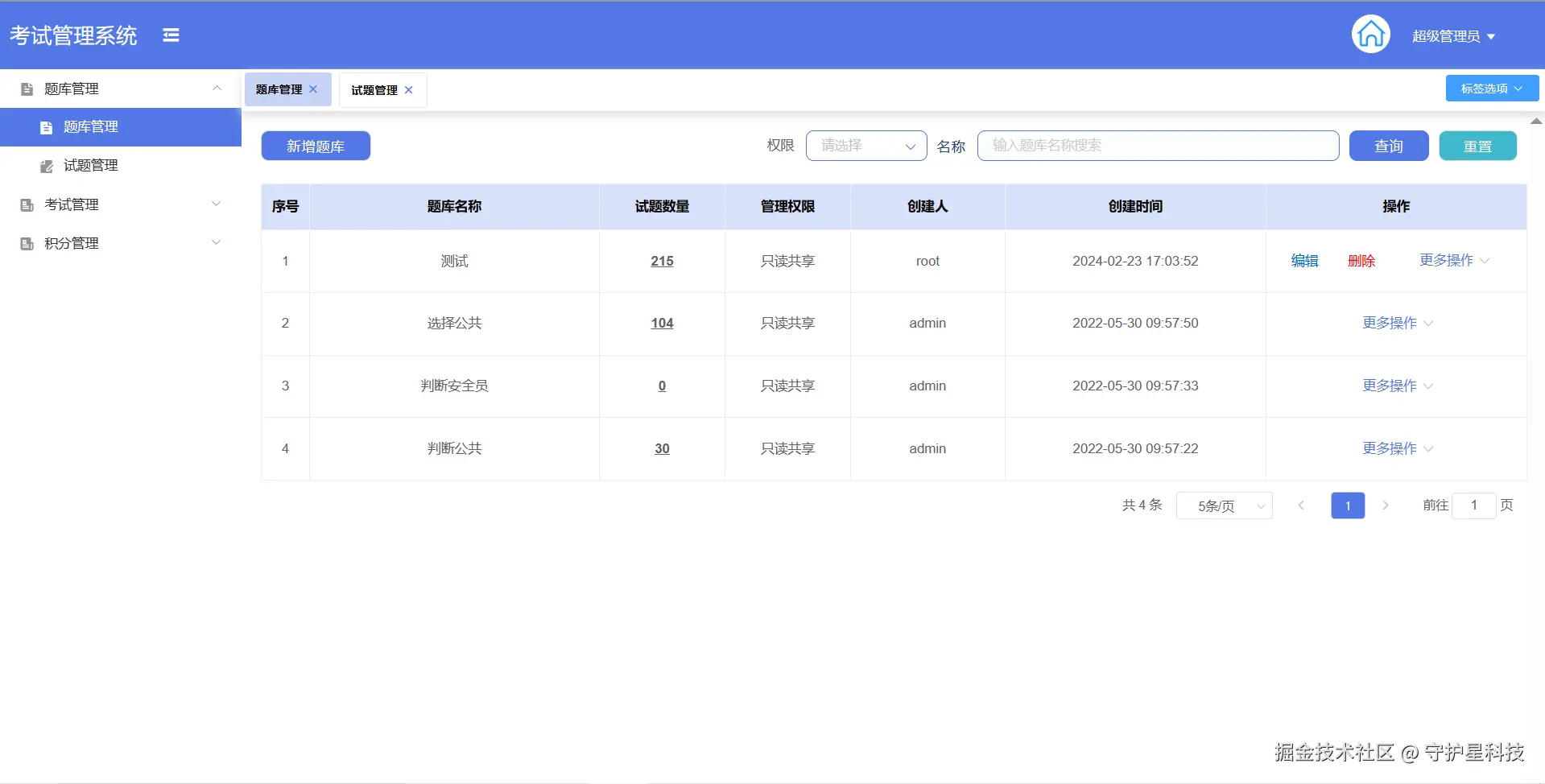Open the homepage via the house icon
Image resolution: width=1545 pixels, height=784 pixels.
[1370, 34]
